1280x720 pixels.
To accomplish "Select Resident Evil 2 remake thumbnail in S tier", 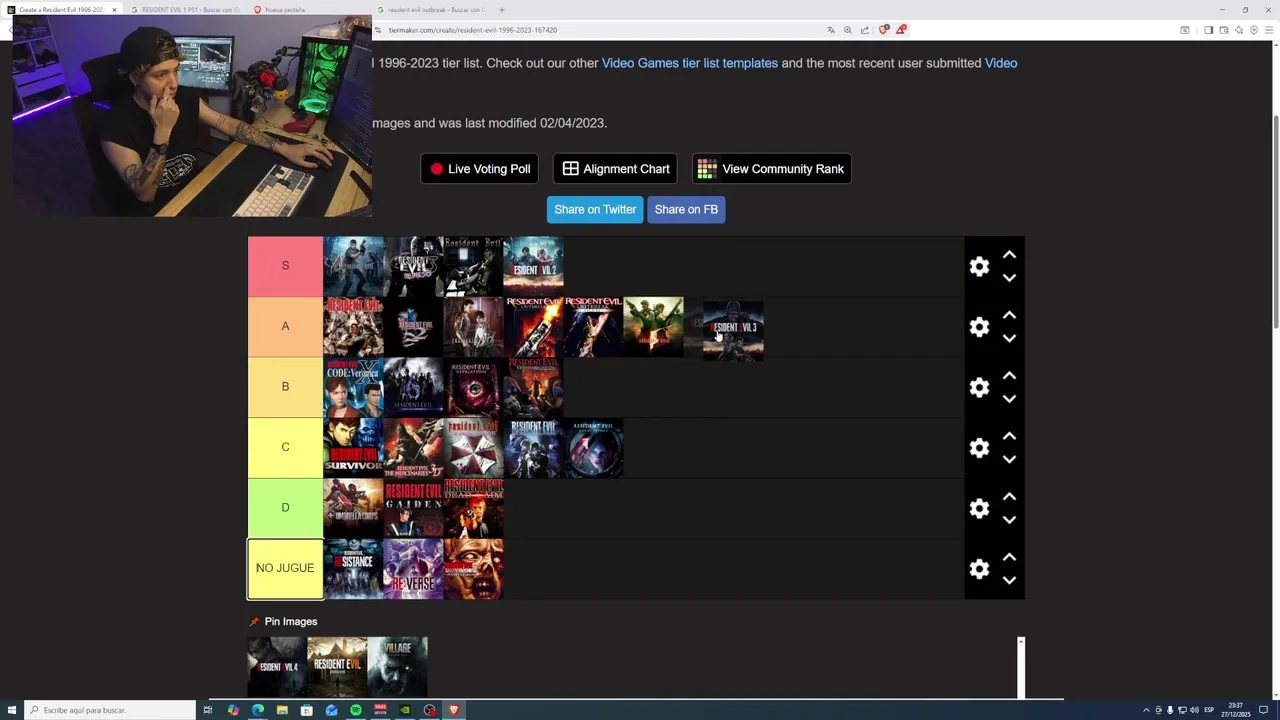I will (533, 266).
